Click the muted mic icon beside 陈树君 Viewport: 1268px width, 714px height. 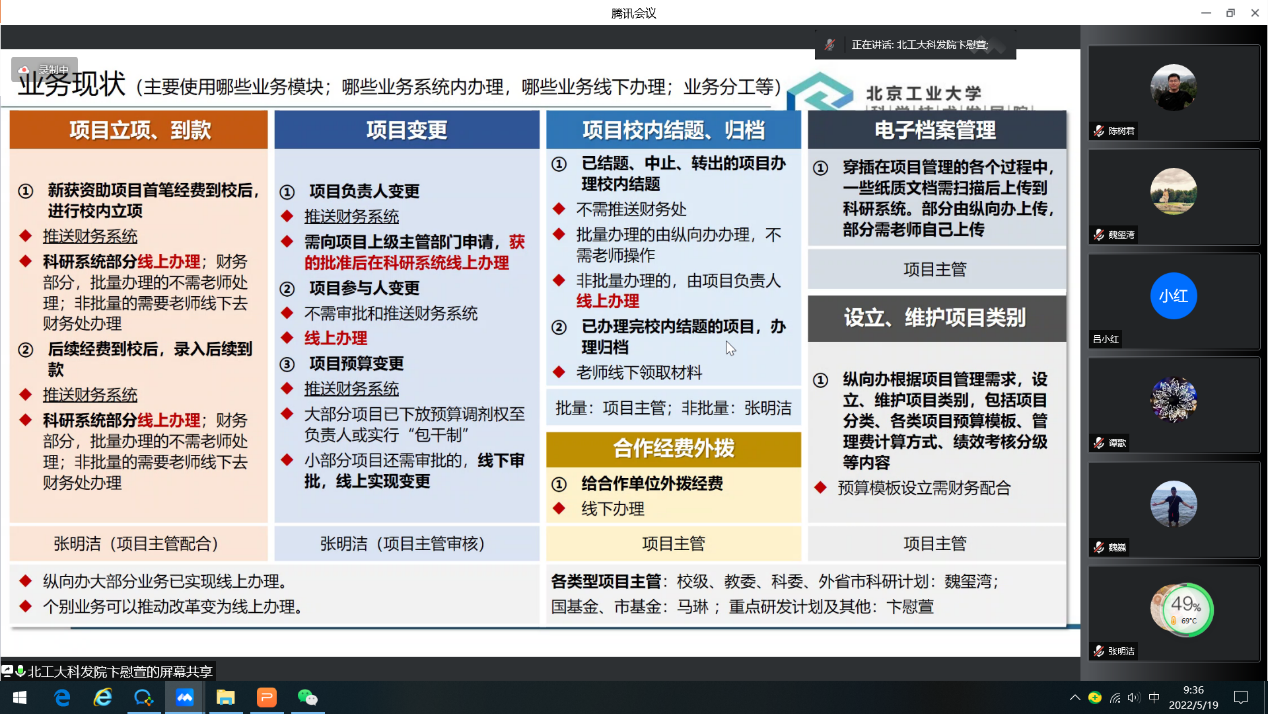[1099, 131]
